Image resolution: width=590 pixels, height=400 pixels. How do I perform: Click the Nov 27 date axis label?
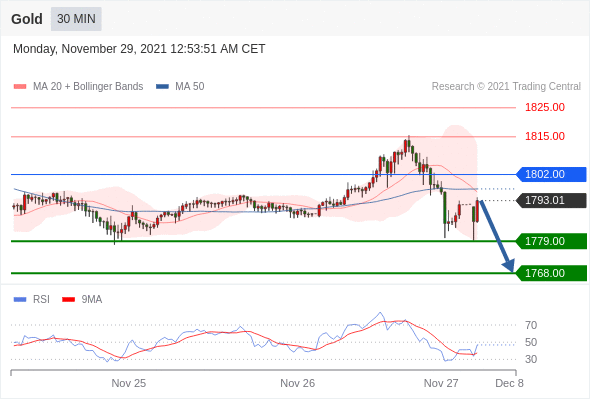(441, 383)
